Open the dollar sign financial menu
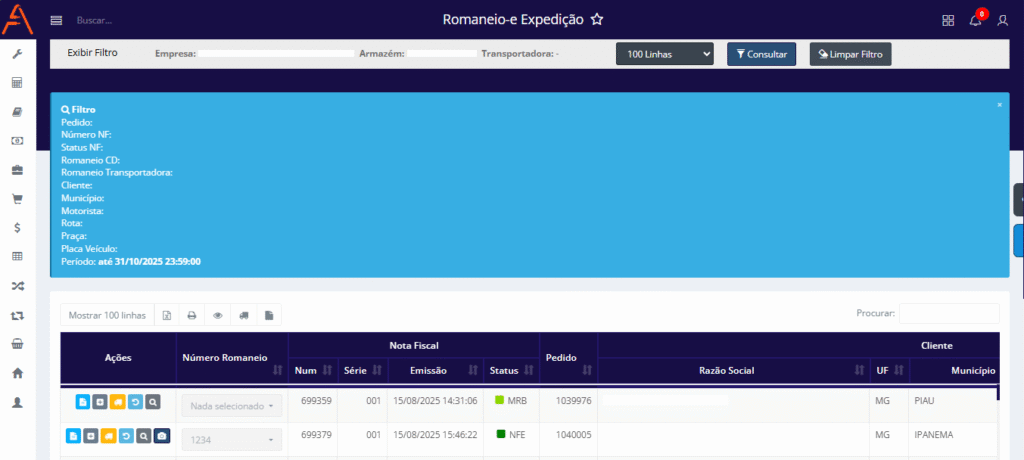The height and width of the screenshot is (460, 1024). (17, 228)
